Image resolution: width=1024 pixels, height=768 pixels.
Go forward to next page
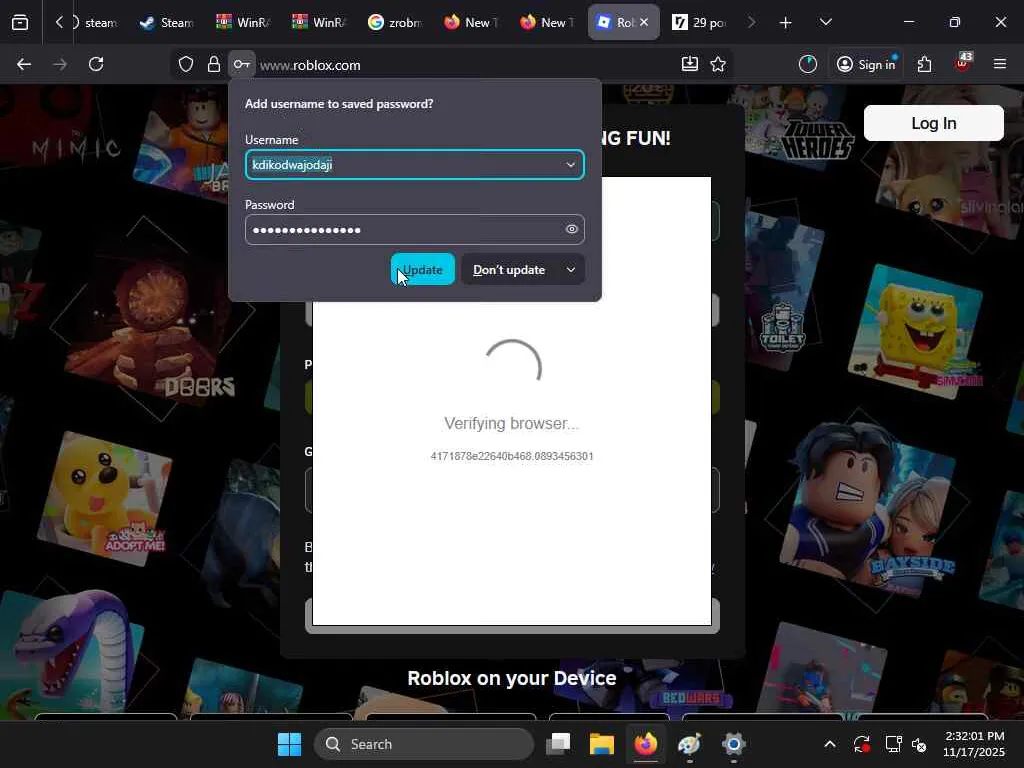[60, 64]
